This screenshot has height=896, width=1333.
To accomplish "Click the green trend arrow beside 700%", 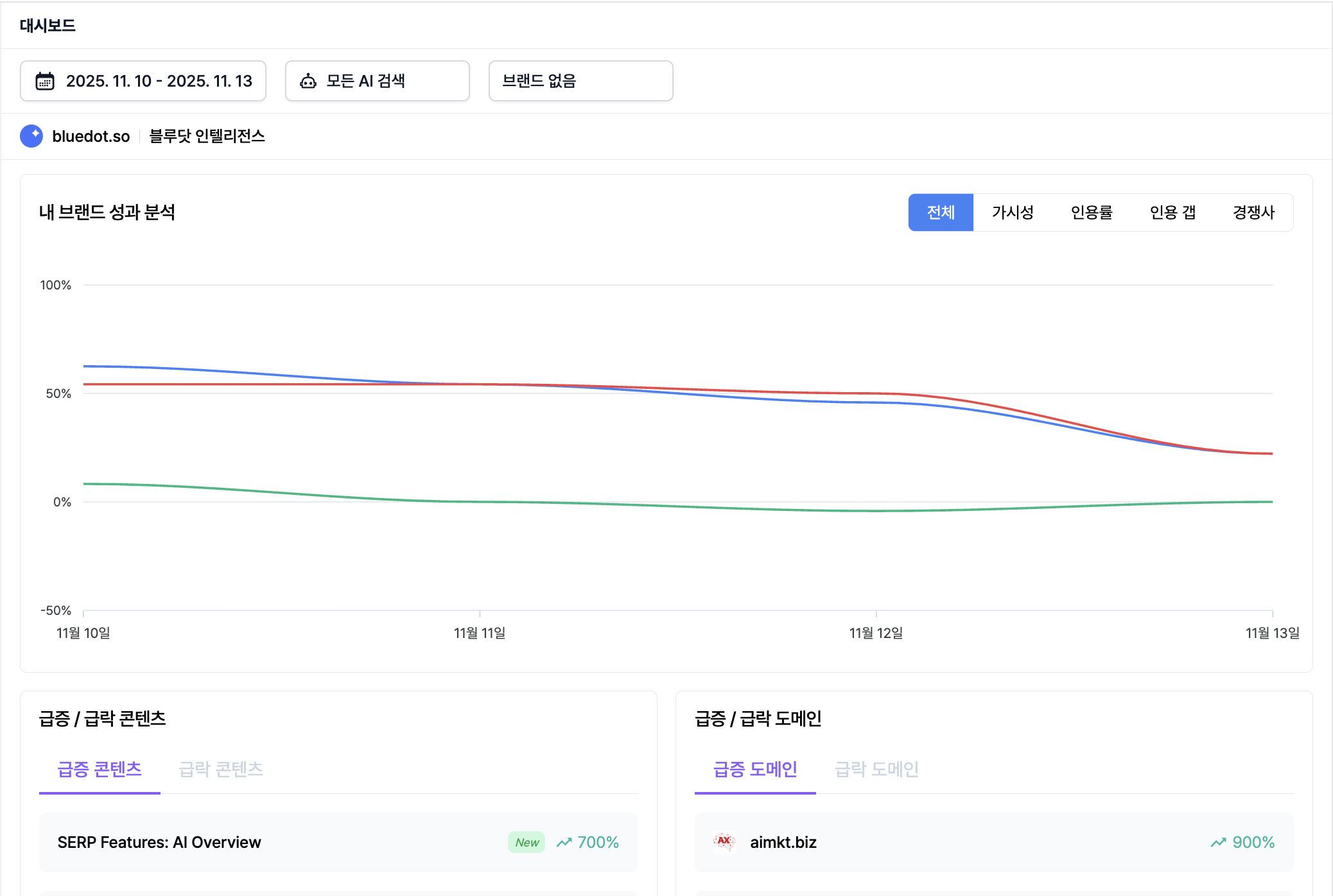I will point(565,842).
